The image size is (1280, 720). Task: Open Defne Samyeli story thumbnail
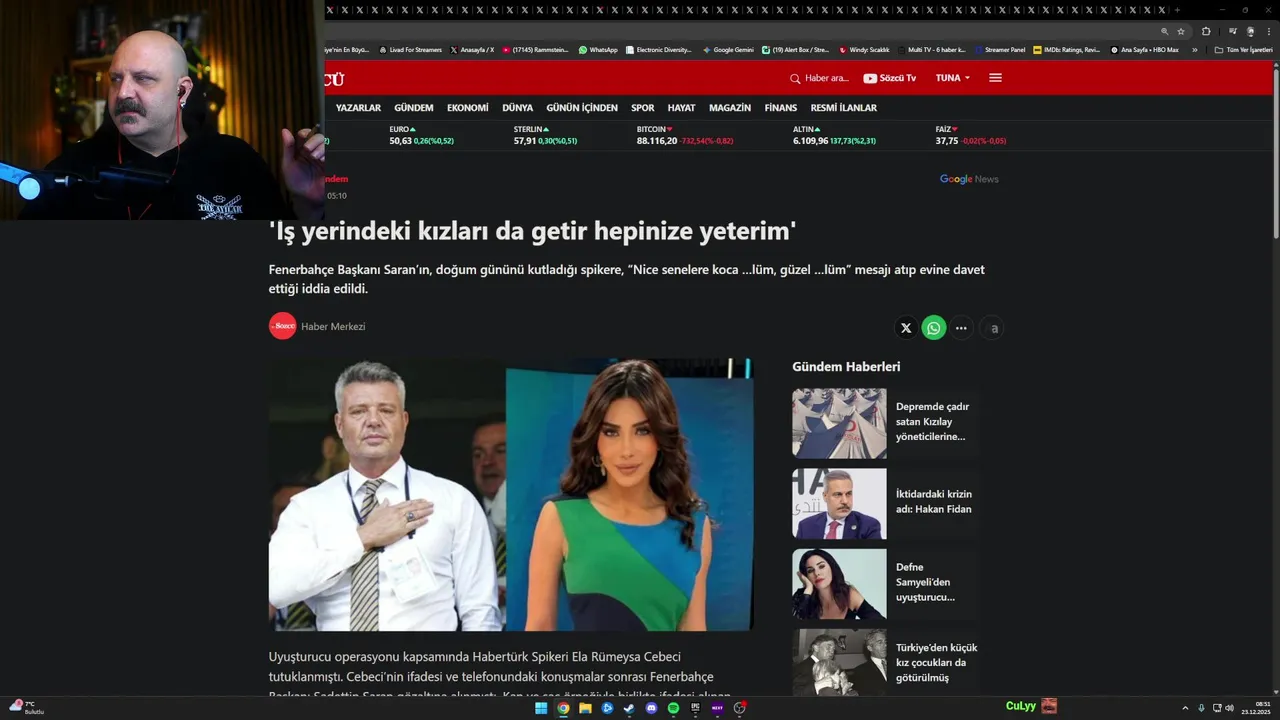point(839,584)
